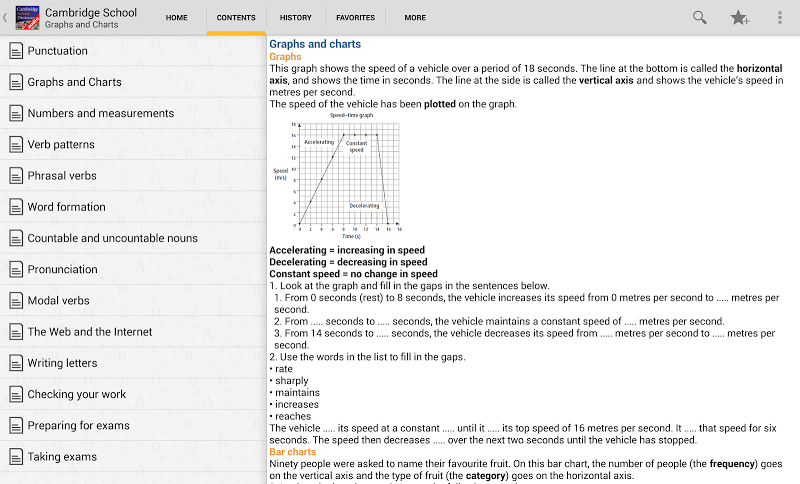This screenshot has height=484, width=800.
Task: Open the search magnifier icon
Action: click(x=700, y=17)
